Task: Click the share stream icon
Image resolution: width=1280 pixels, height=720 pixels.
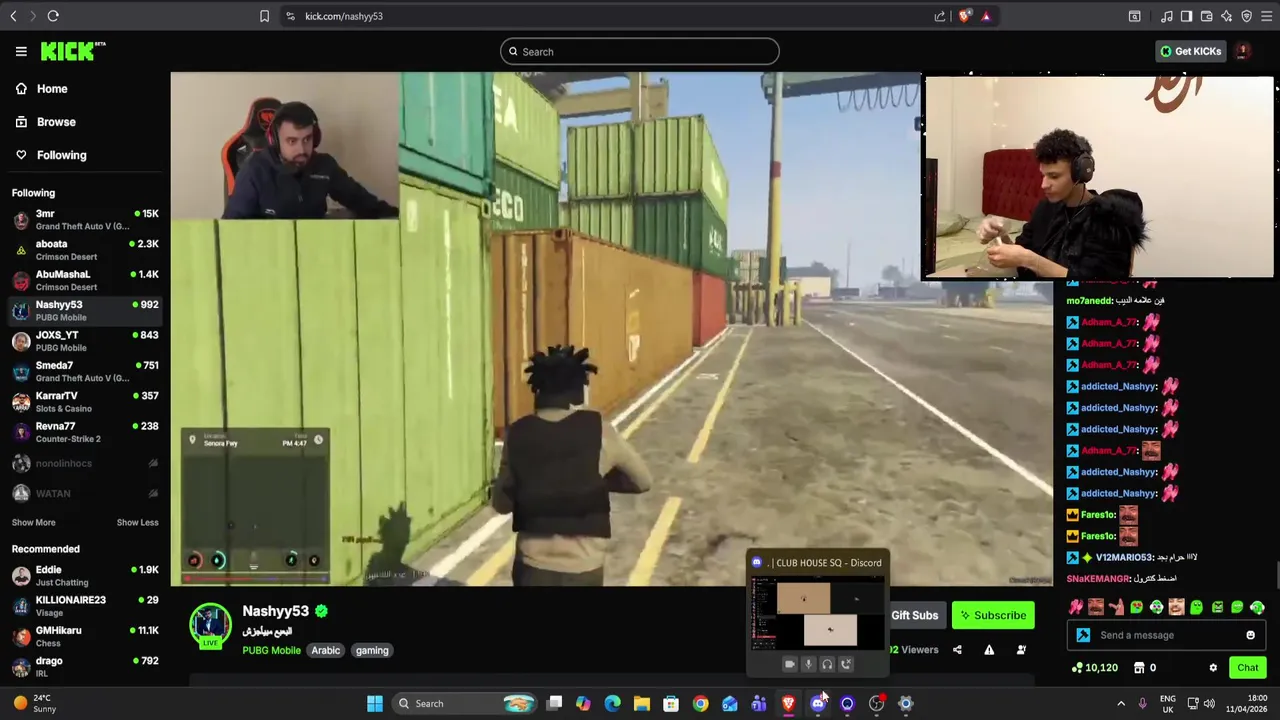Action: pyautogui.click(x=957, y=650)
